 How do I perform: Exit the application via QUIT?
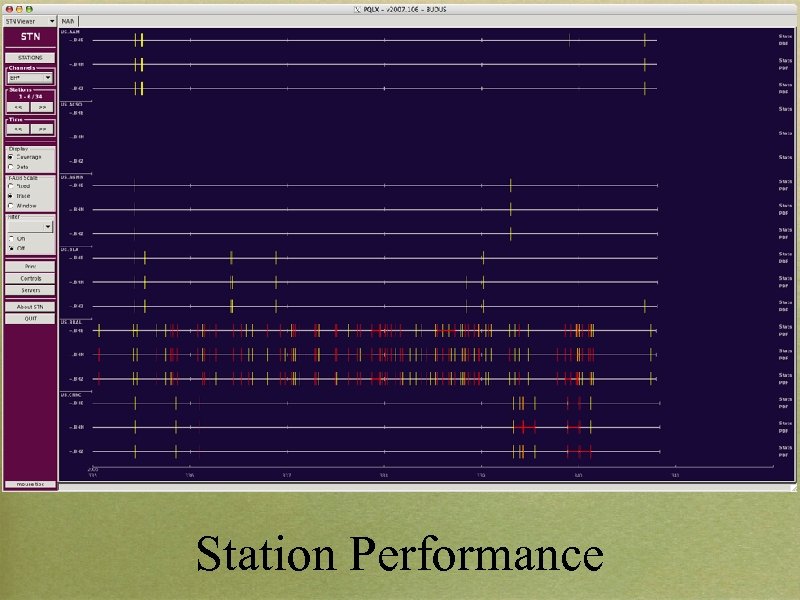[x=31, y=319]
